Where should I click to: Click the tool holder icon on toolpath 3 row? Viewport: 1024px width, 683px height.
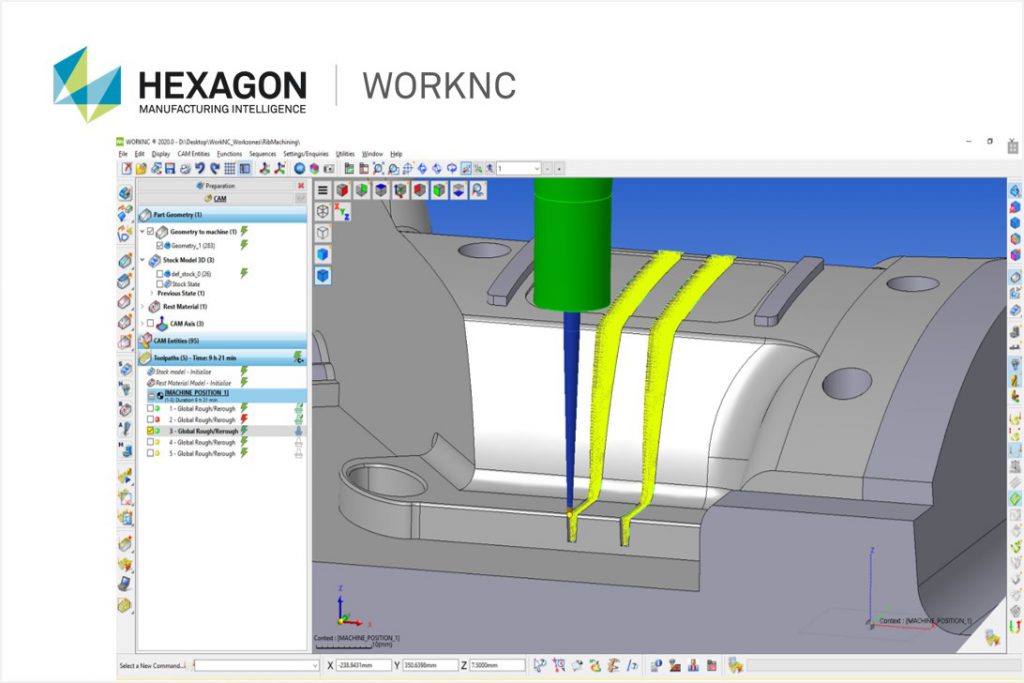pyautogui.click(x=298, y=431)
